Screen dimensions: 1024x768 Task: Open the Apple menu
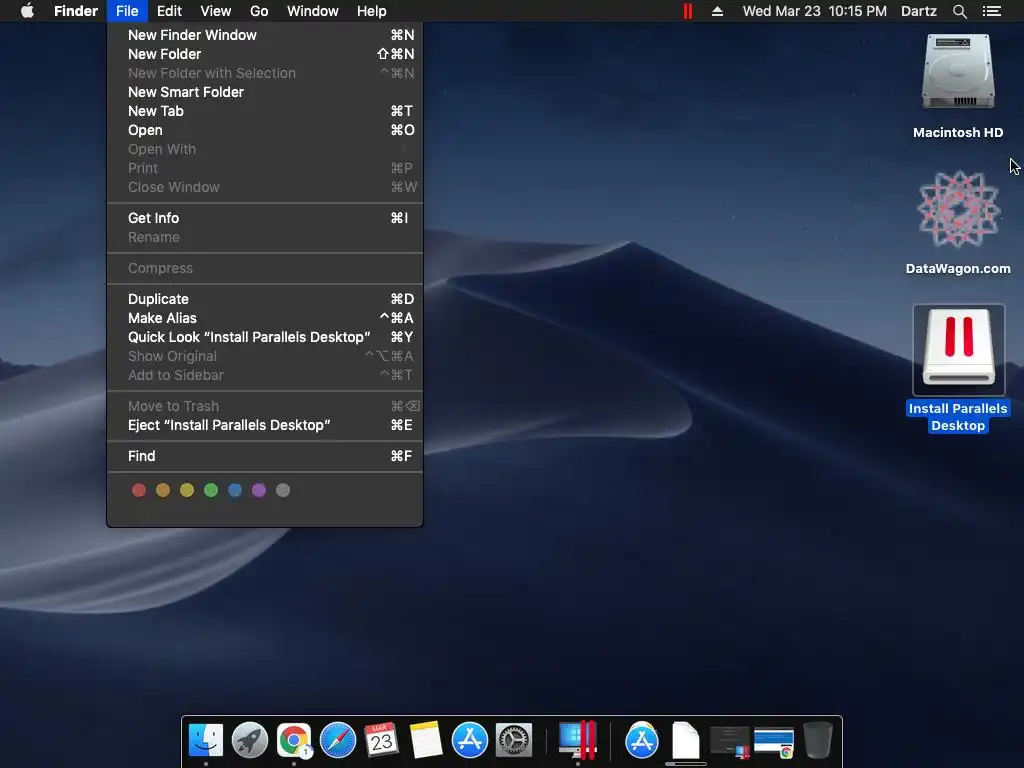pos(27,11)
